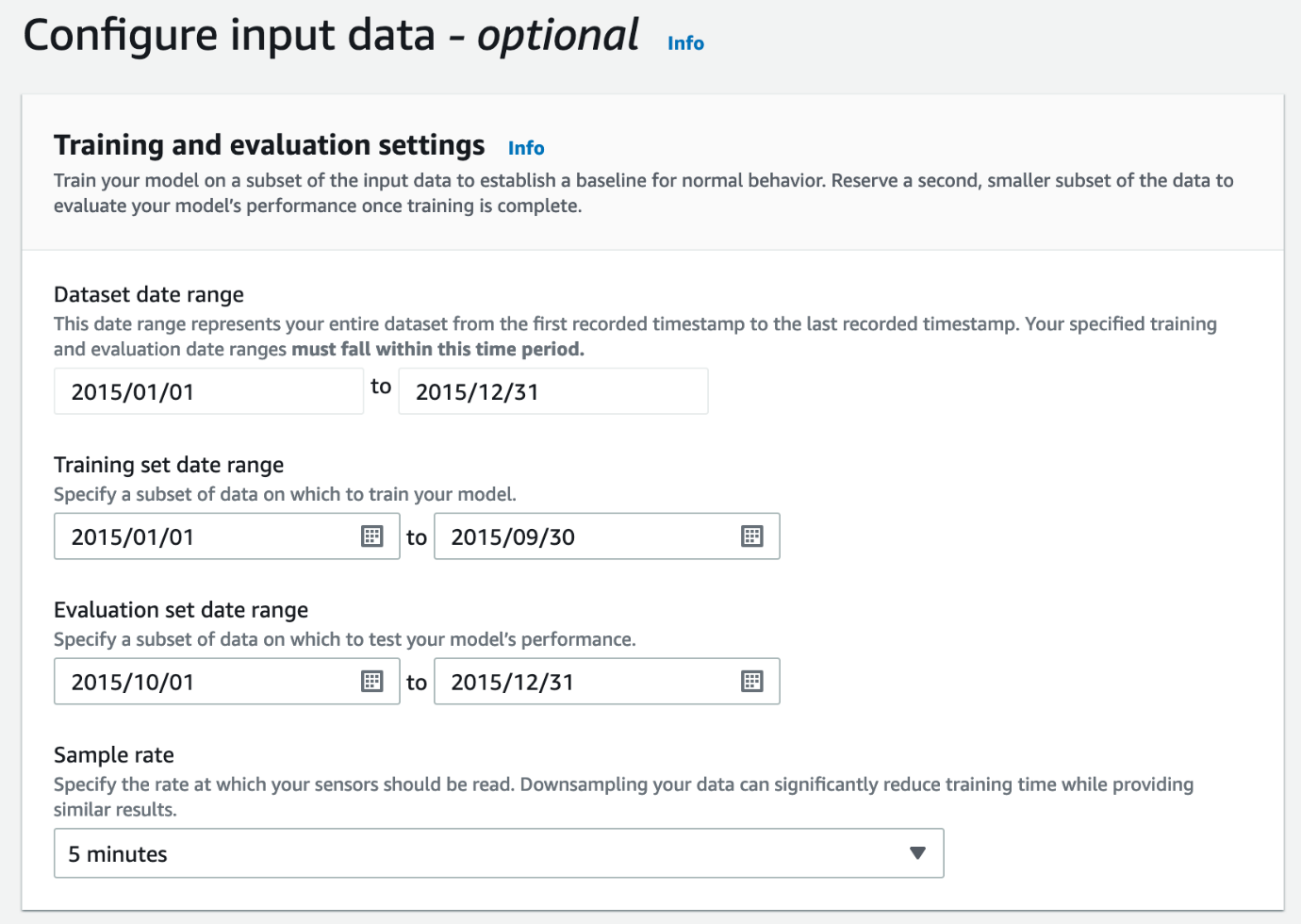Open calendar picker for training start date

click(372, 536)
